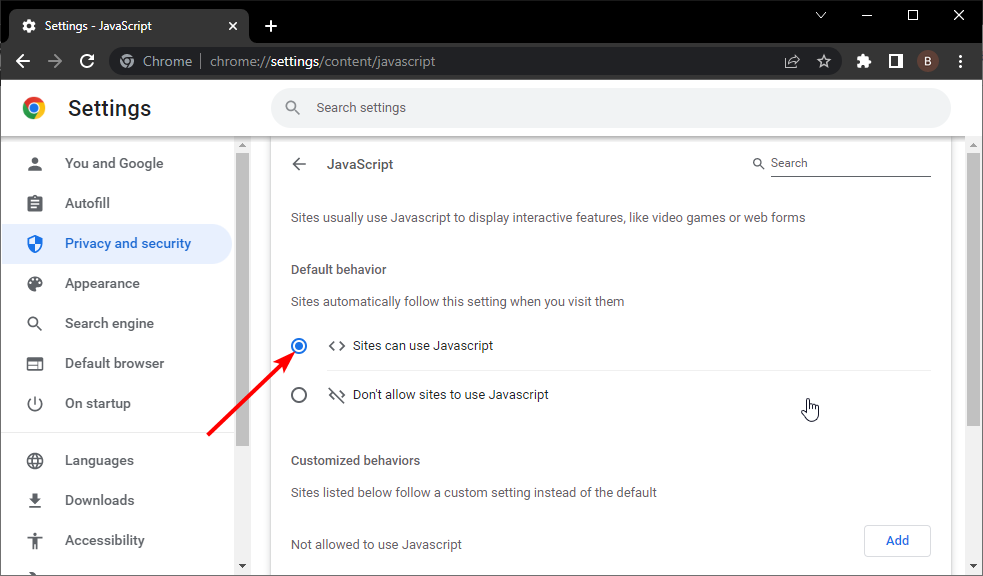Open Languages settings
The height and width of the screenshot is (576, 983).
(x=117, y=461)
